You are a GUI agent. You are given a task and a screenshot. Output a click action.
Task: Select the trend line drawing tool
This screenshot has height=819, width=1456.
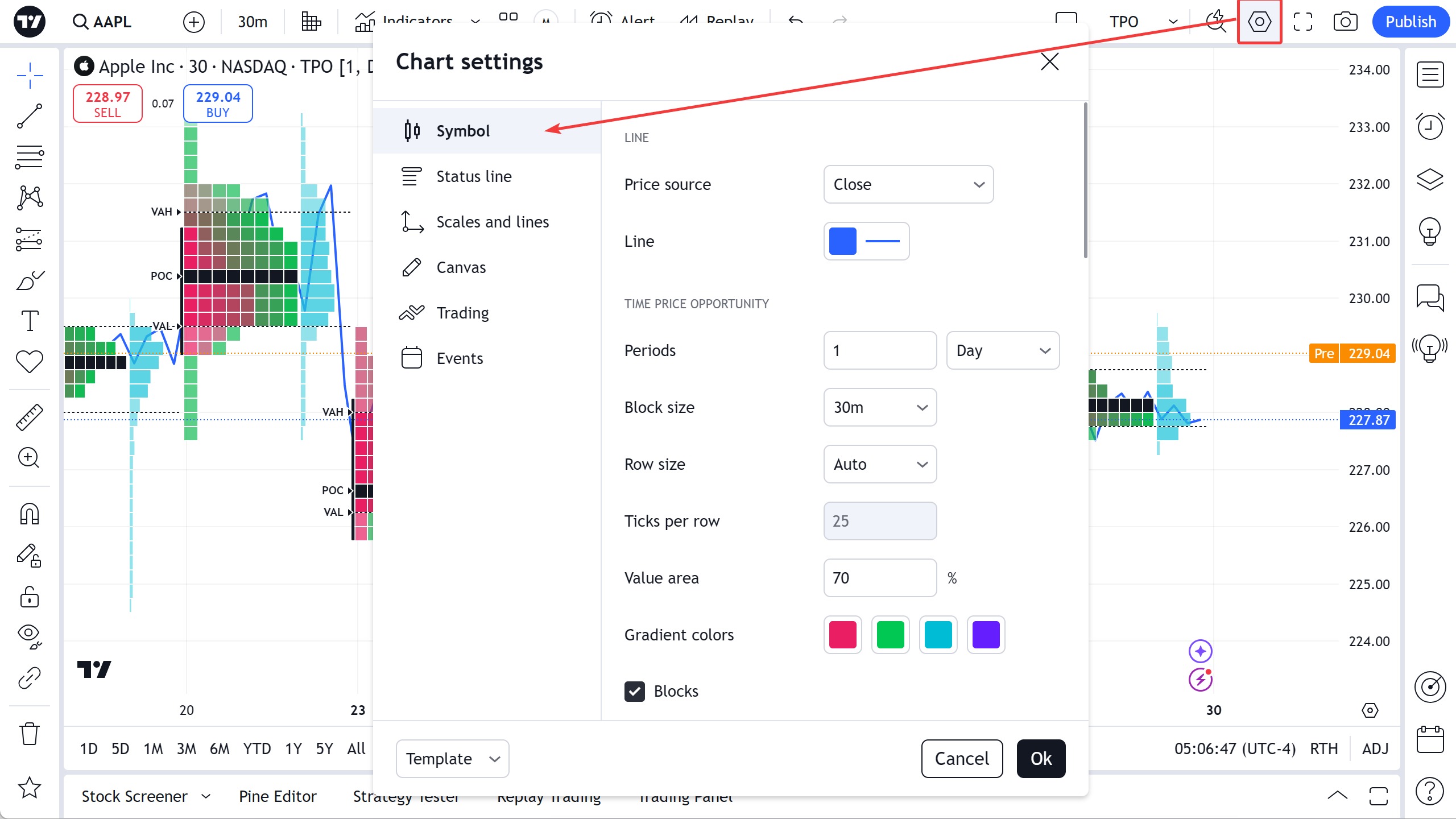30,116
